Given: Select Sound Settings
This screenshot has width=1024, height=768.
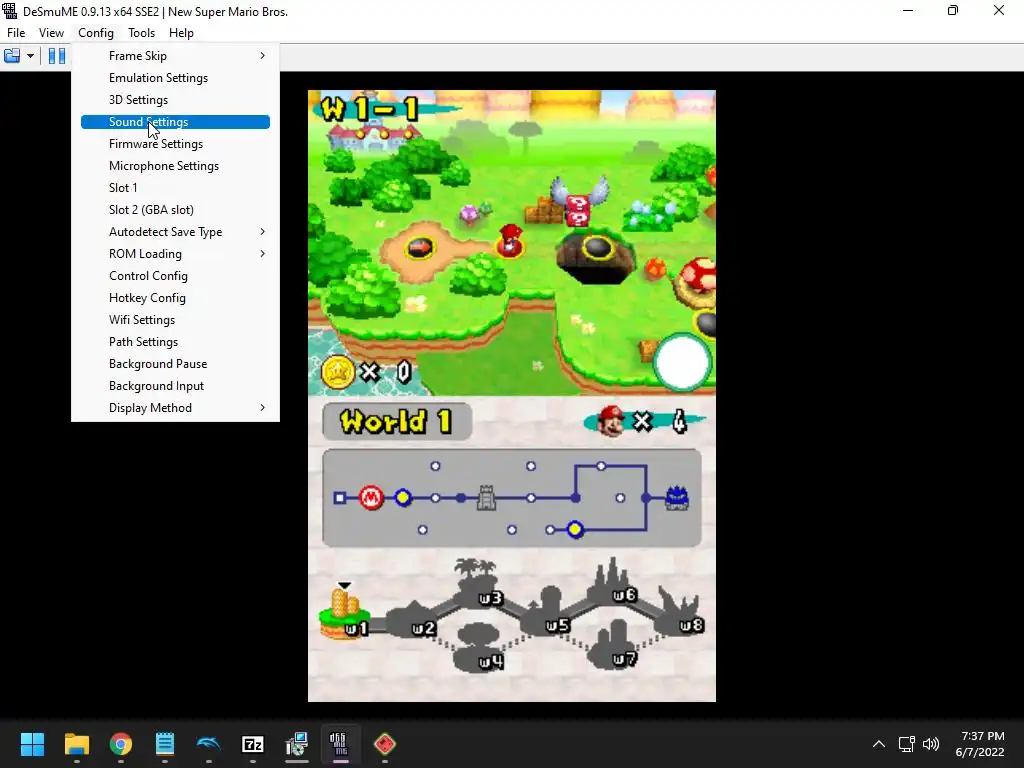Looking at the screenshot, I should point(175,121).
